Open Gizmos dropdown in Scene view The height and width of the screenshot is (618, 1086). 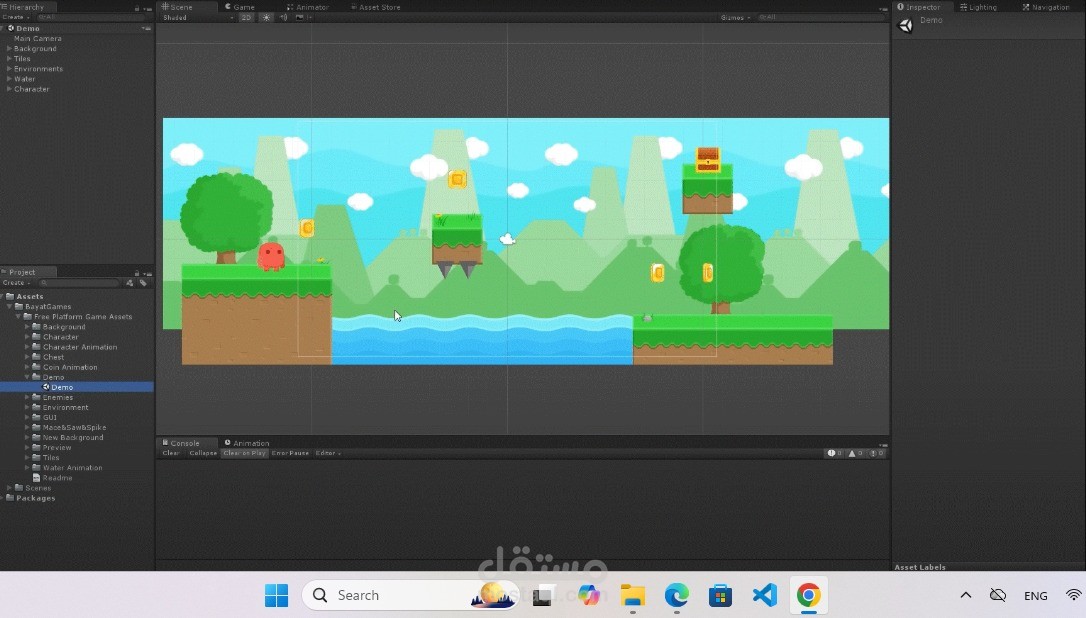coord(735,17)
